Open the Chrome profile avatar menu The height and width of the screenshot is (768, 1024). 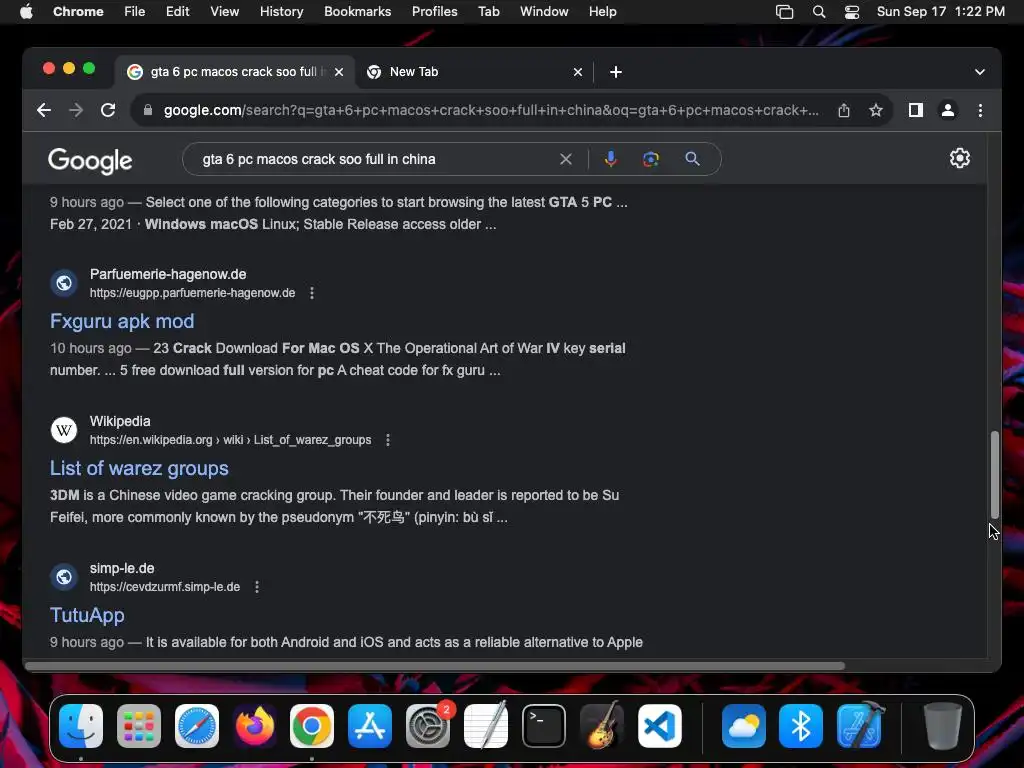[948, 110]
